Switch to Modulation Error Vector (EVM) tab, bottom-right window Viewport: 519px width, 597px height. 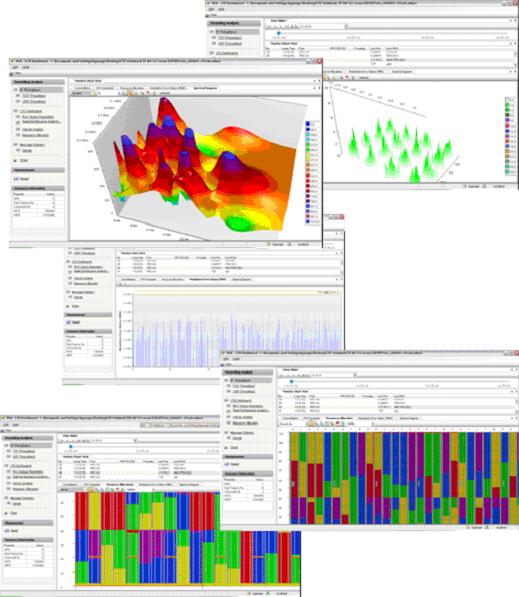(x=375, y=418)
